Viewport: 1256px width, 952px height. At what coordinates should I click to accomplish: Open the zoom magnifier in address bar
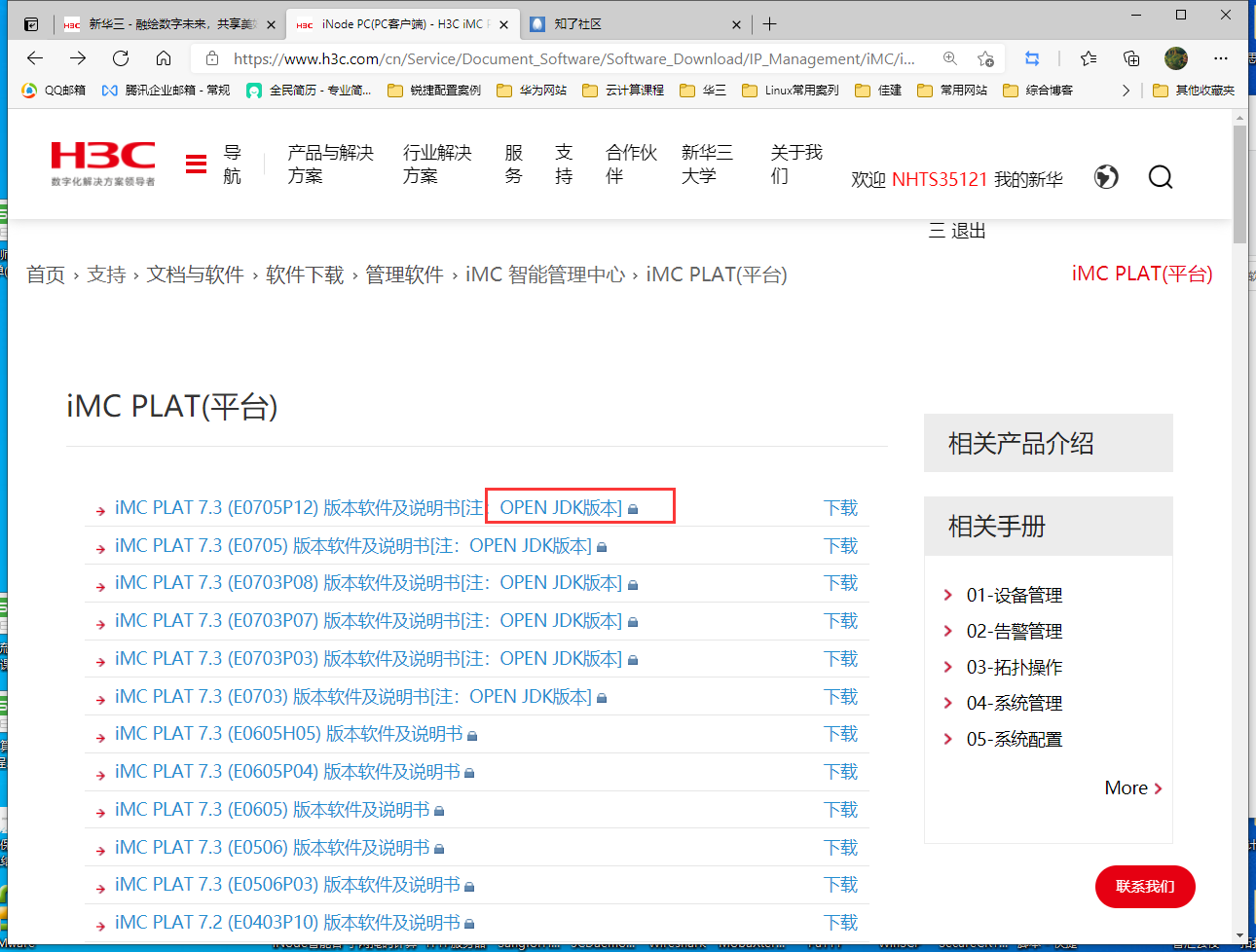(x=950, y=58)
